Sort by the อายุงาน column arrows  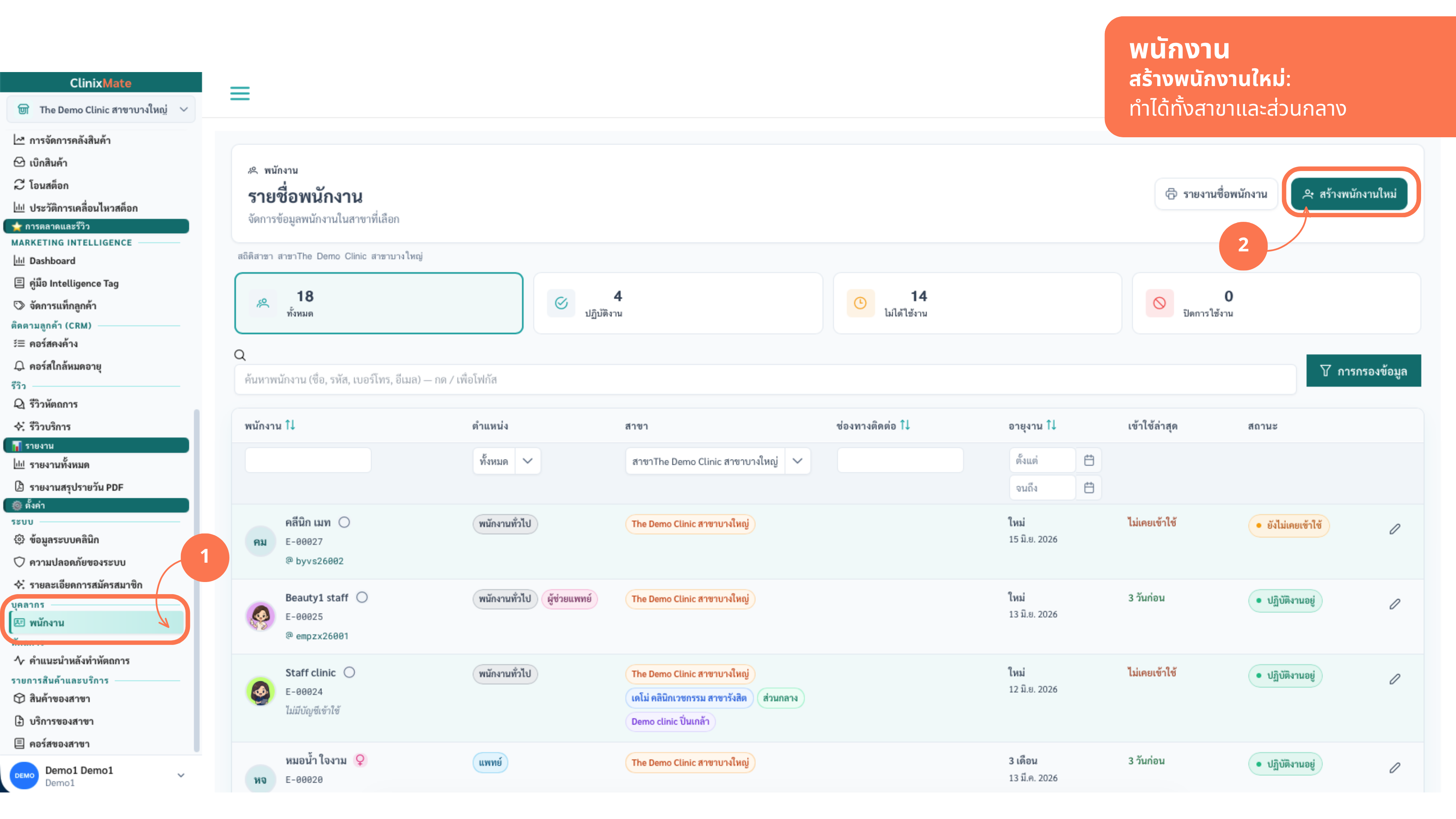[x=1051, y=425]
